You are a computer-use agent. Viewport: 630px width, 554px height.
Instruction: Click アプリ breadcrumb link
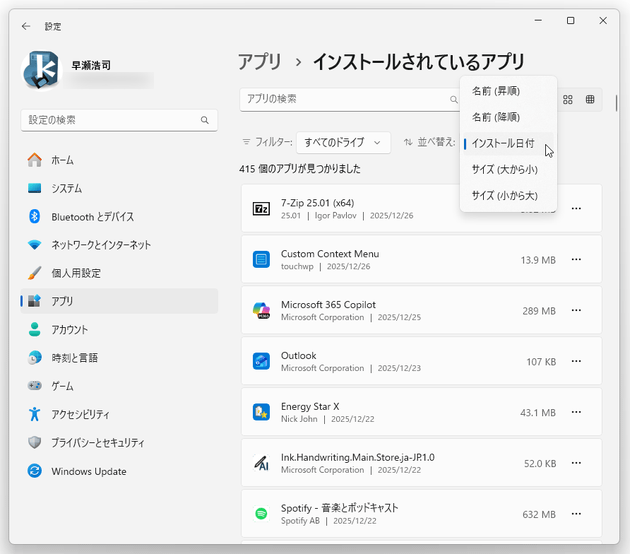[260, 62]
